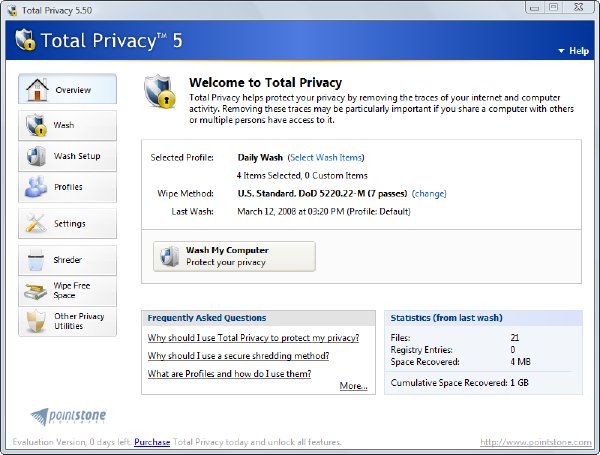Click the large shield icon beside the Welcome heading

click(160, 91)
